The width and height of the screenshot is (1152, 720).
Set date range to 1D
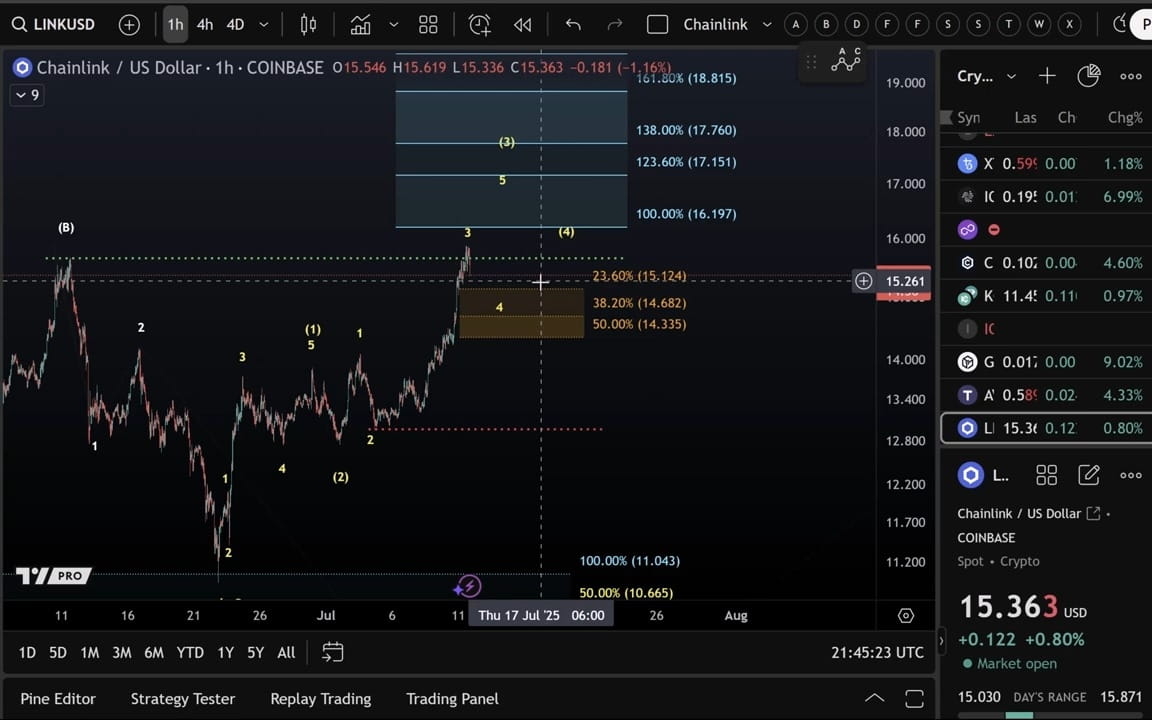(27, 652)
